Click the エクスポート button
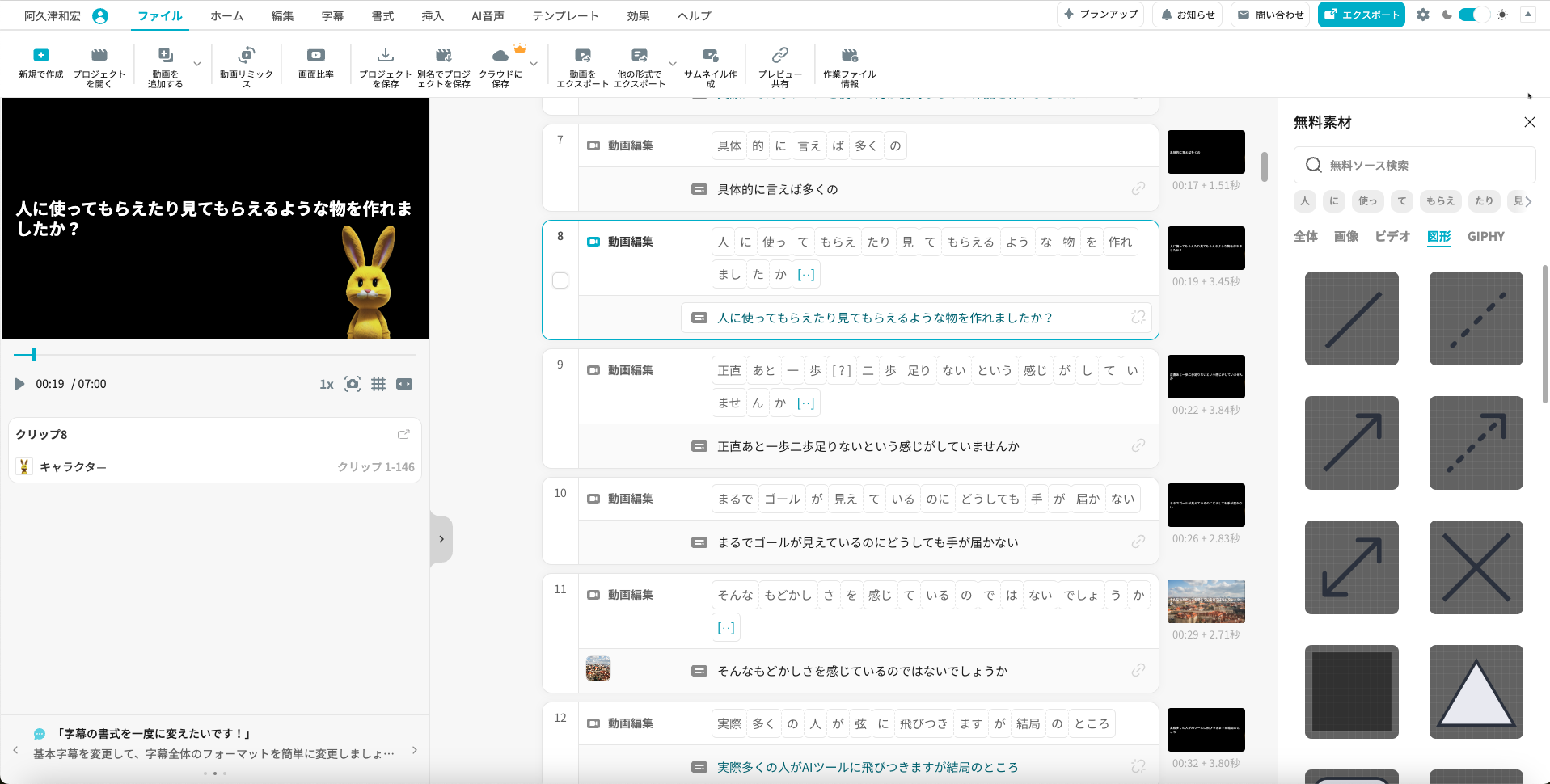1550x784 pixels. 1362,15
